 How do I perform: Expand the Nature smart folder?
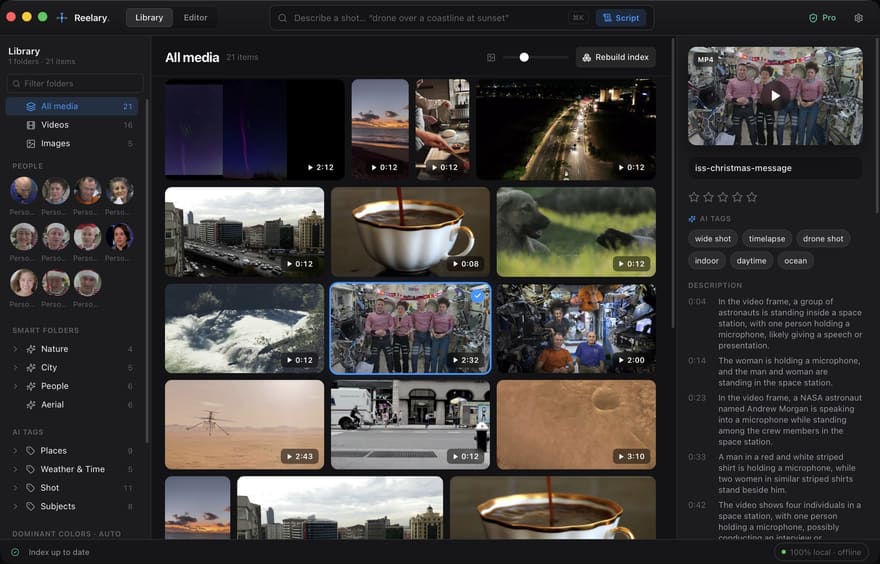pos(15,349)
